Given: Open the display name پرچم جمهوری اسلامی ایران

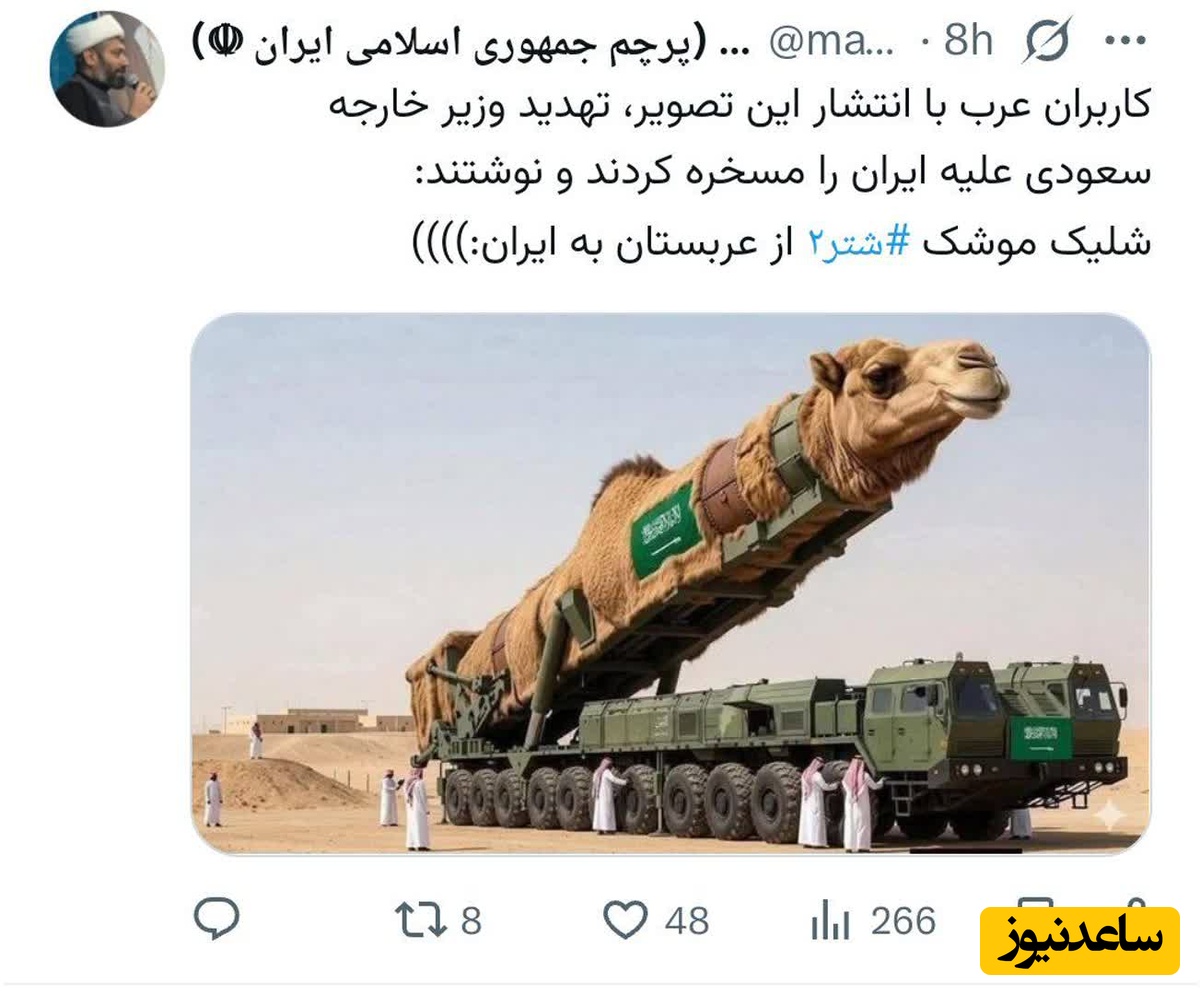Looking at the screenshot, I should (x=475, y=41).
